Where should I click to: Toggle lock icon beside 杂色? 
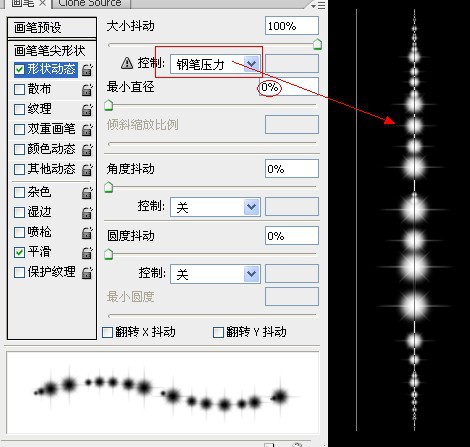click(x=87, y=193)
